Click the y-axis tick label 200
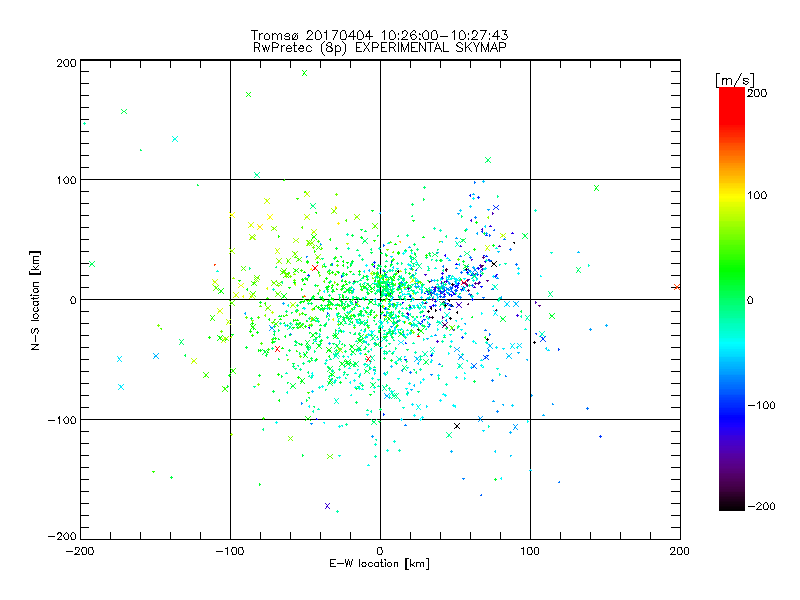This screenshot has height=600, width=800. coord(66,63)
